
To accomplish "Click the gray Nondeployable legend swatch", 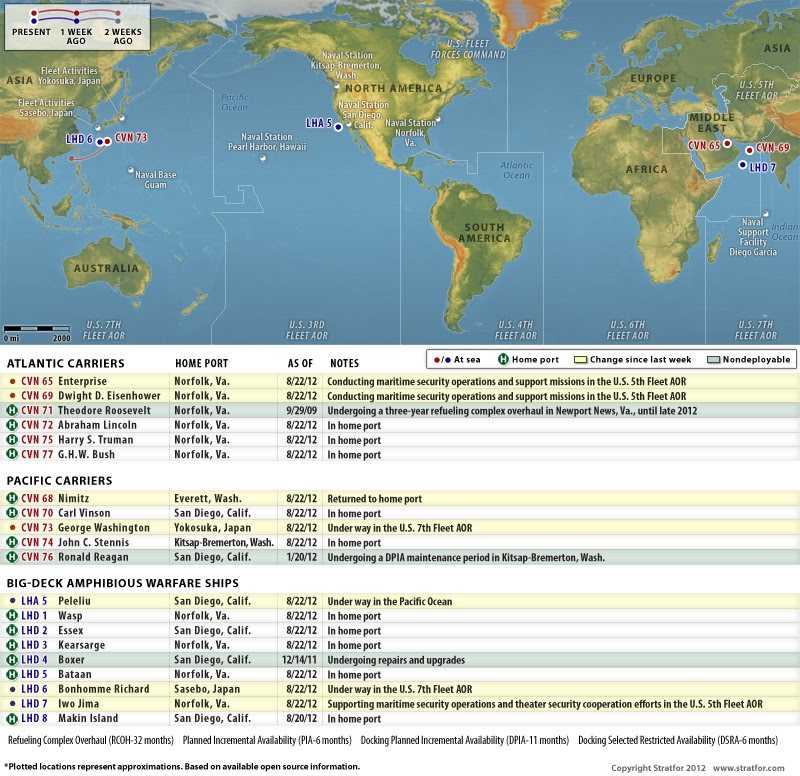I will point(713,359).
